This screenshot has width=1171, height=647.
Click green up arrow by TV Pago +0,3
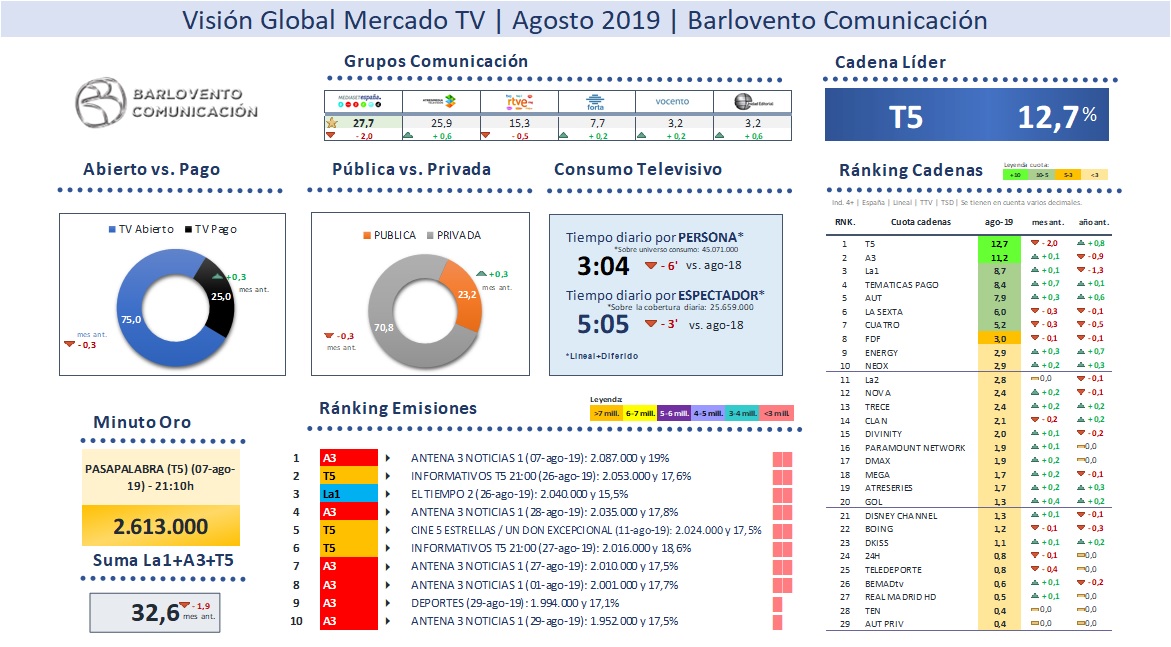pos(217,276)
